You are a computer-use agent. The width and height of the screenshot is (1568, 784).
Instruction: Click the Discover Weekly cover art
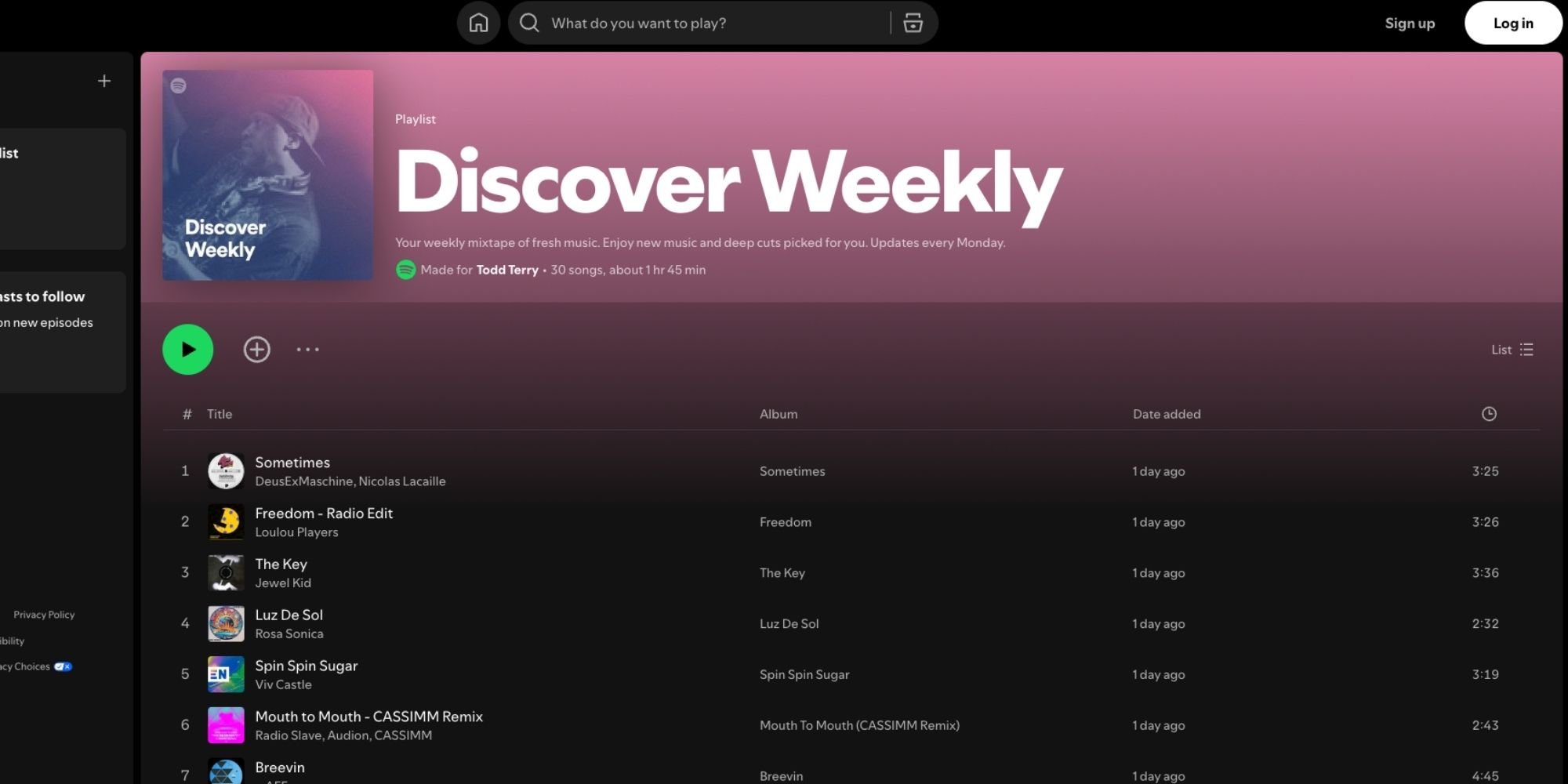[x=267, y=175]
